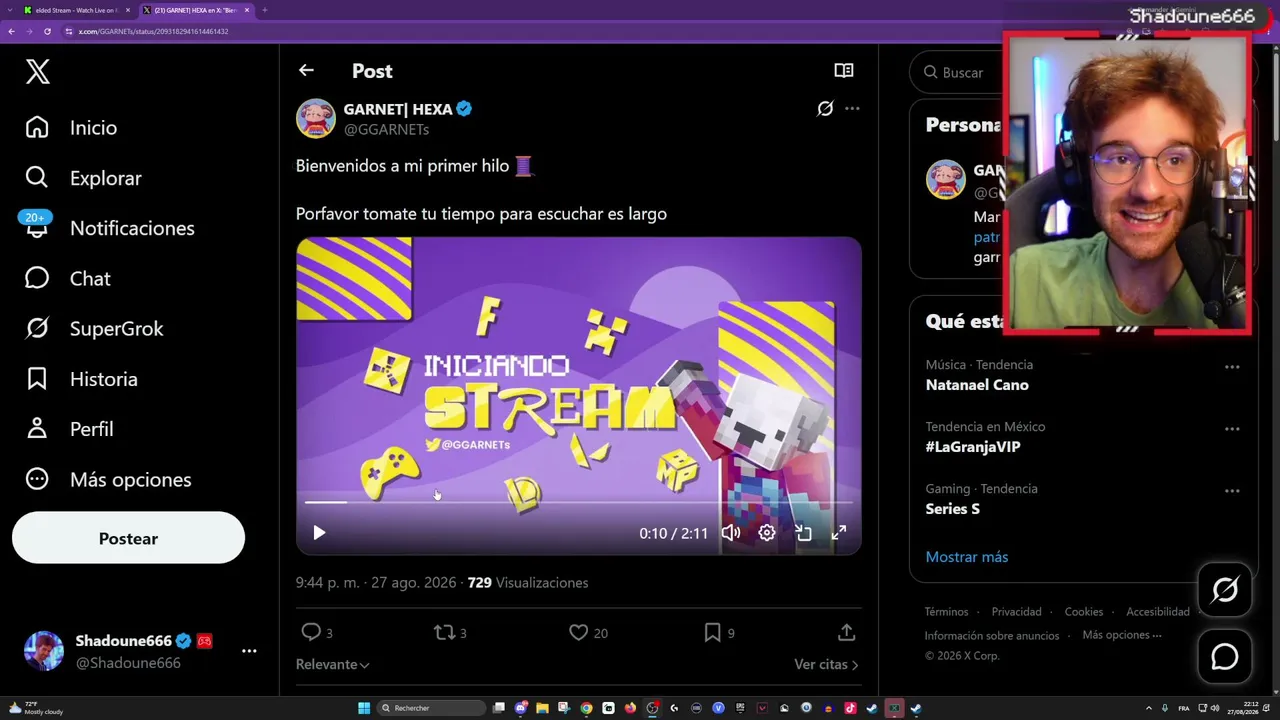
Task: Switch to the Kick stream browser tab
Action: pos(78,10)
